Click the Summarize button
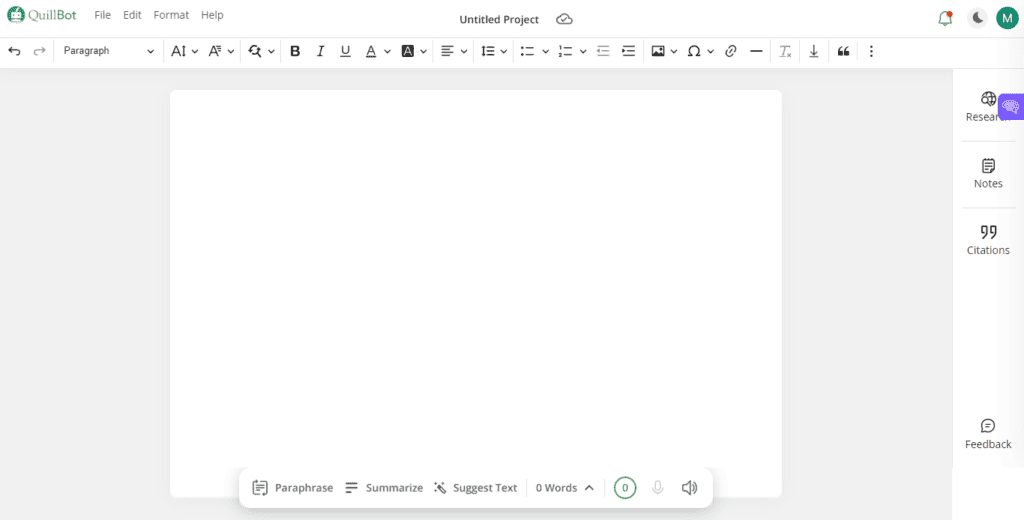The image size is (1024, 520). (384, 488)
